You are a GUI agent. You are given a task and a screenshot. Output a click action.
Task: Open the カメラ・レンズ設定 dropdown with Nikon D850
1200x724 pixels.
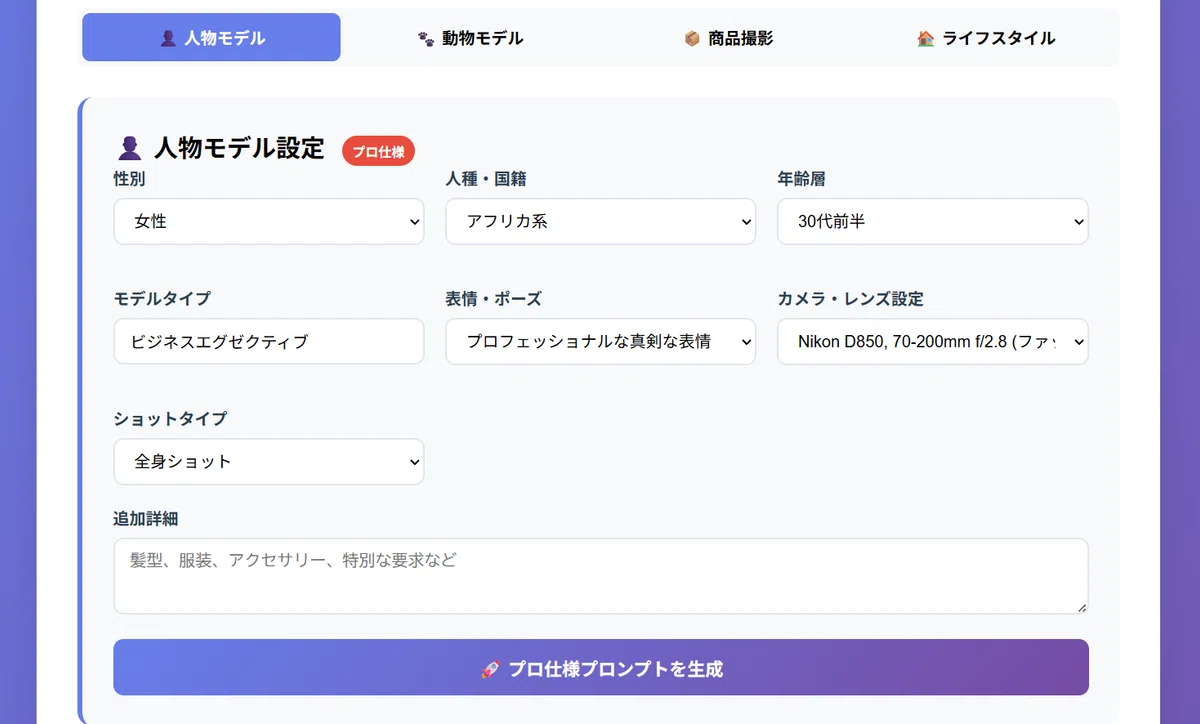[x=933, y=341]
